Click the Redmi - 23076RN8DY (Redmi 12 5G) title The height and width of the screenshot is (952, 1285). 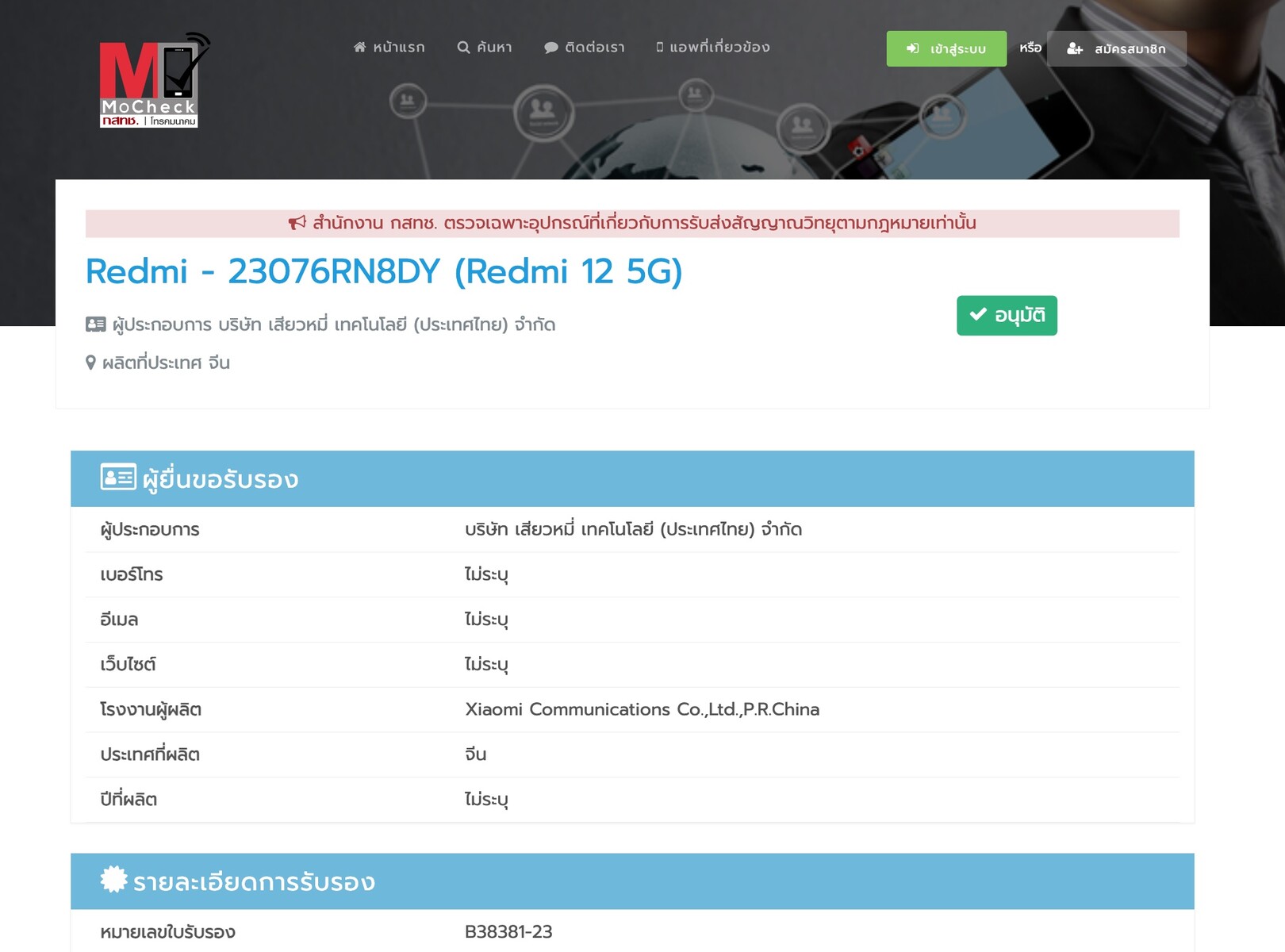pos(384,271)
